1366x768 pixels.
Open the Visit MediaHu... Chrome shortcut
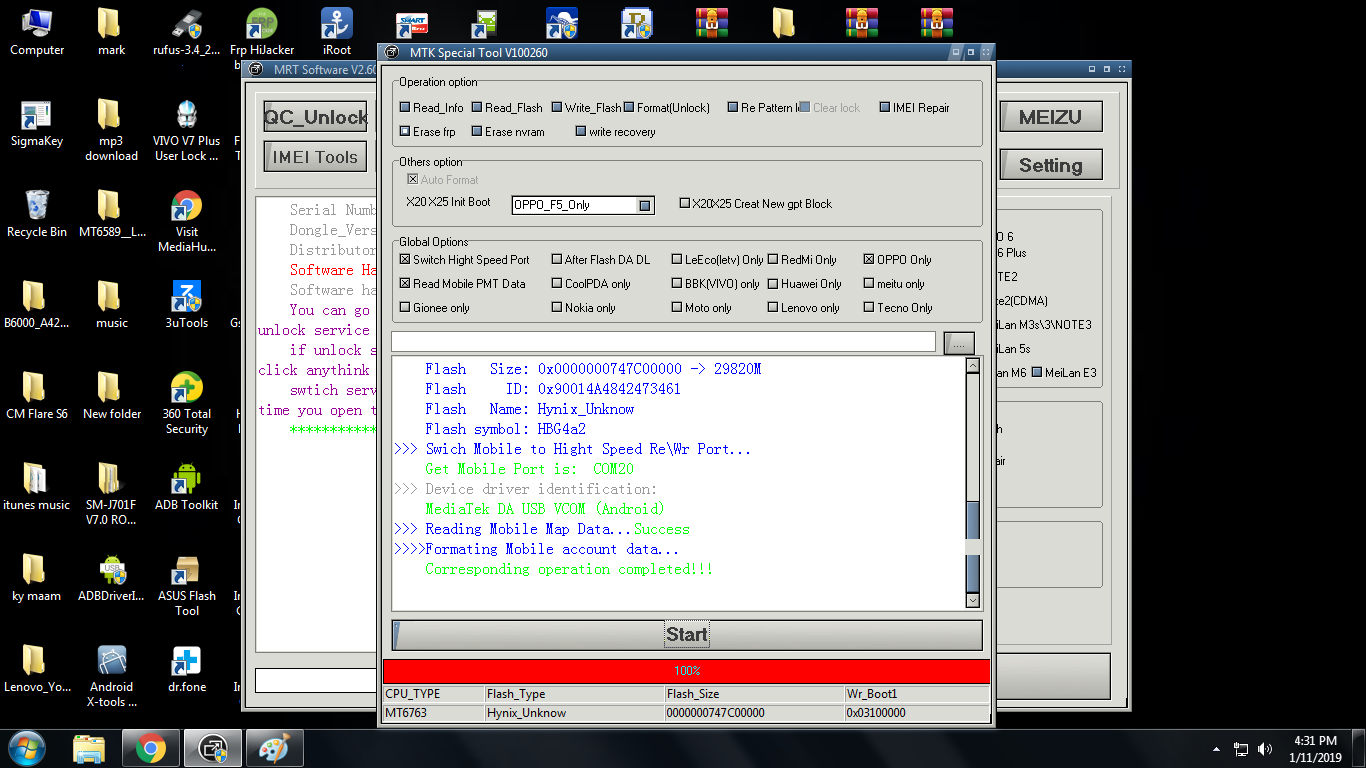pos(187,221)
